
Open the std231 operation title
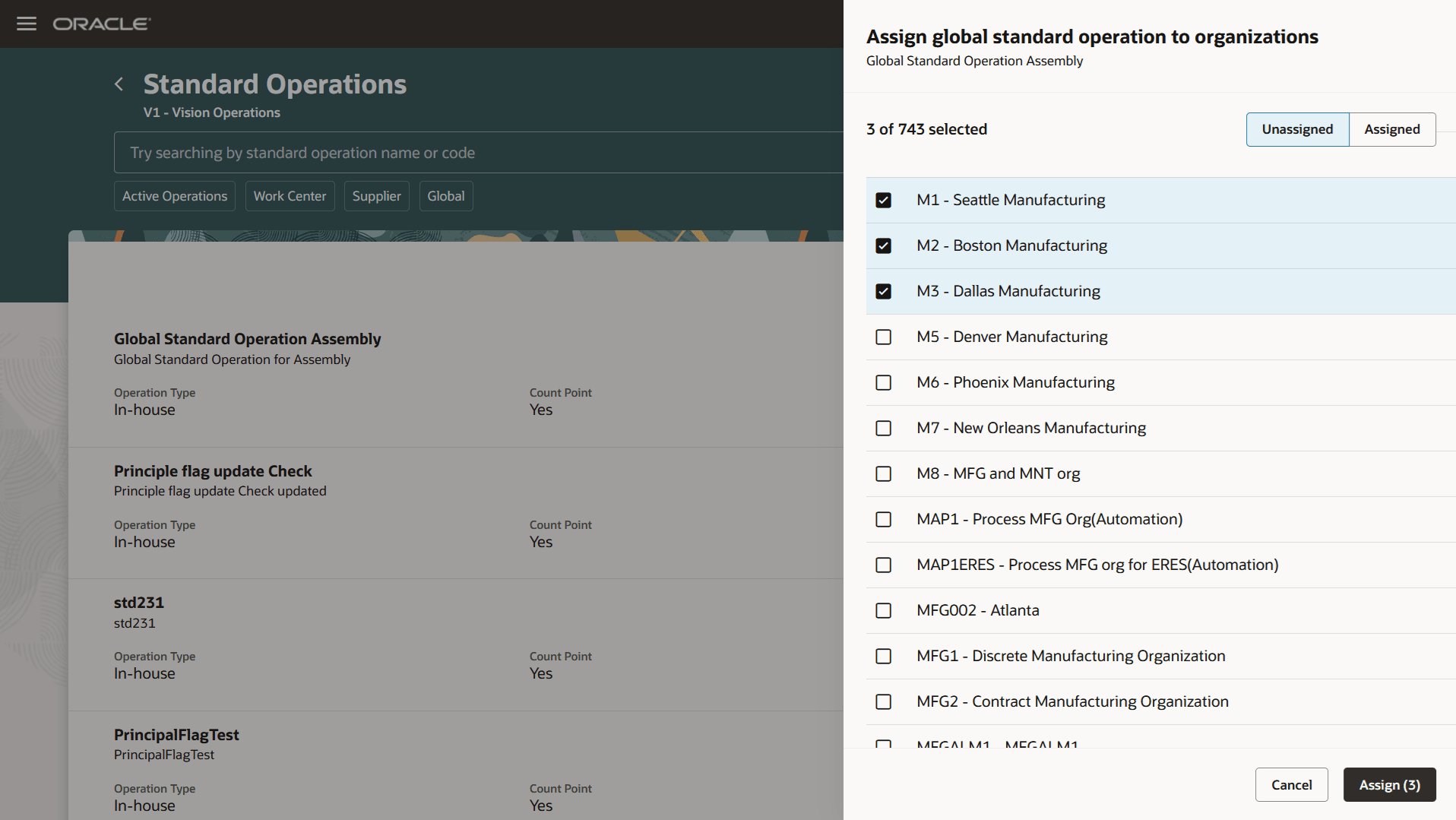click(x=139, y=603)
